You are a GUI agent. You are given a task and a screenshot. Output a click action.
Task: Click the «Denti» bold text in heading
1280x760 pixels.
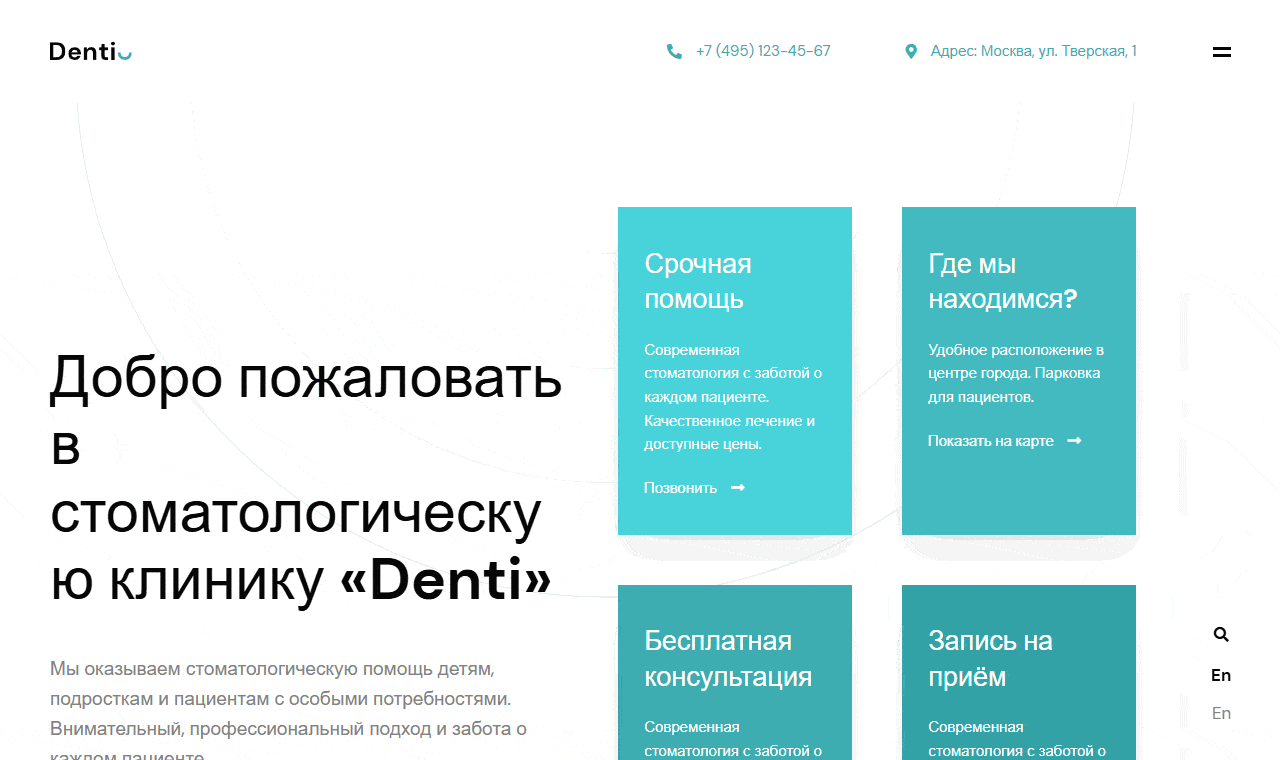446,579
